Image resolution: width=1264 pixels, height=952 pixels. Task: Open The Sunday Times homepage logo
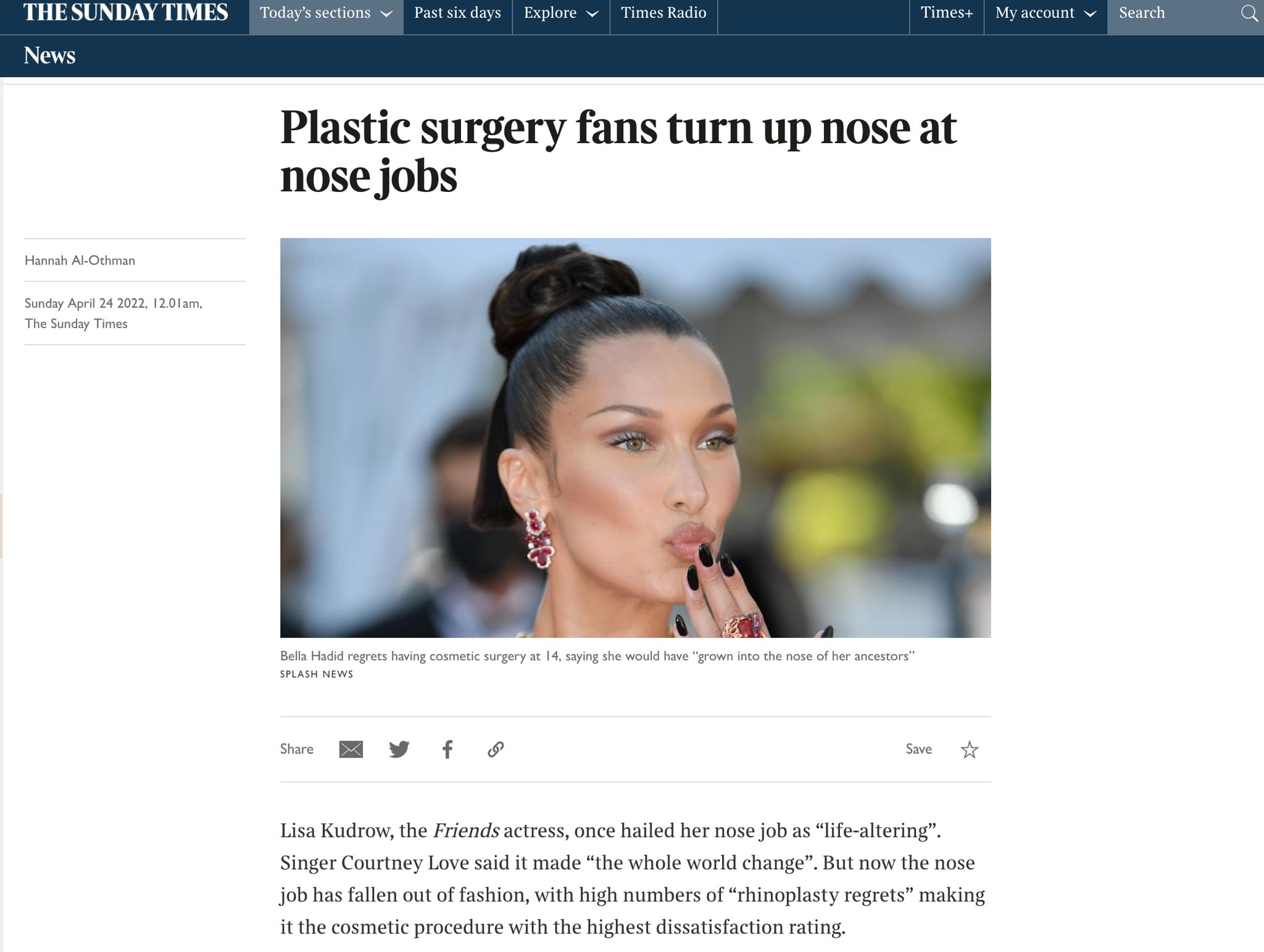(125, 12)
